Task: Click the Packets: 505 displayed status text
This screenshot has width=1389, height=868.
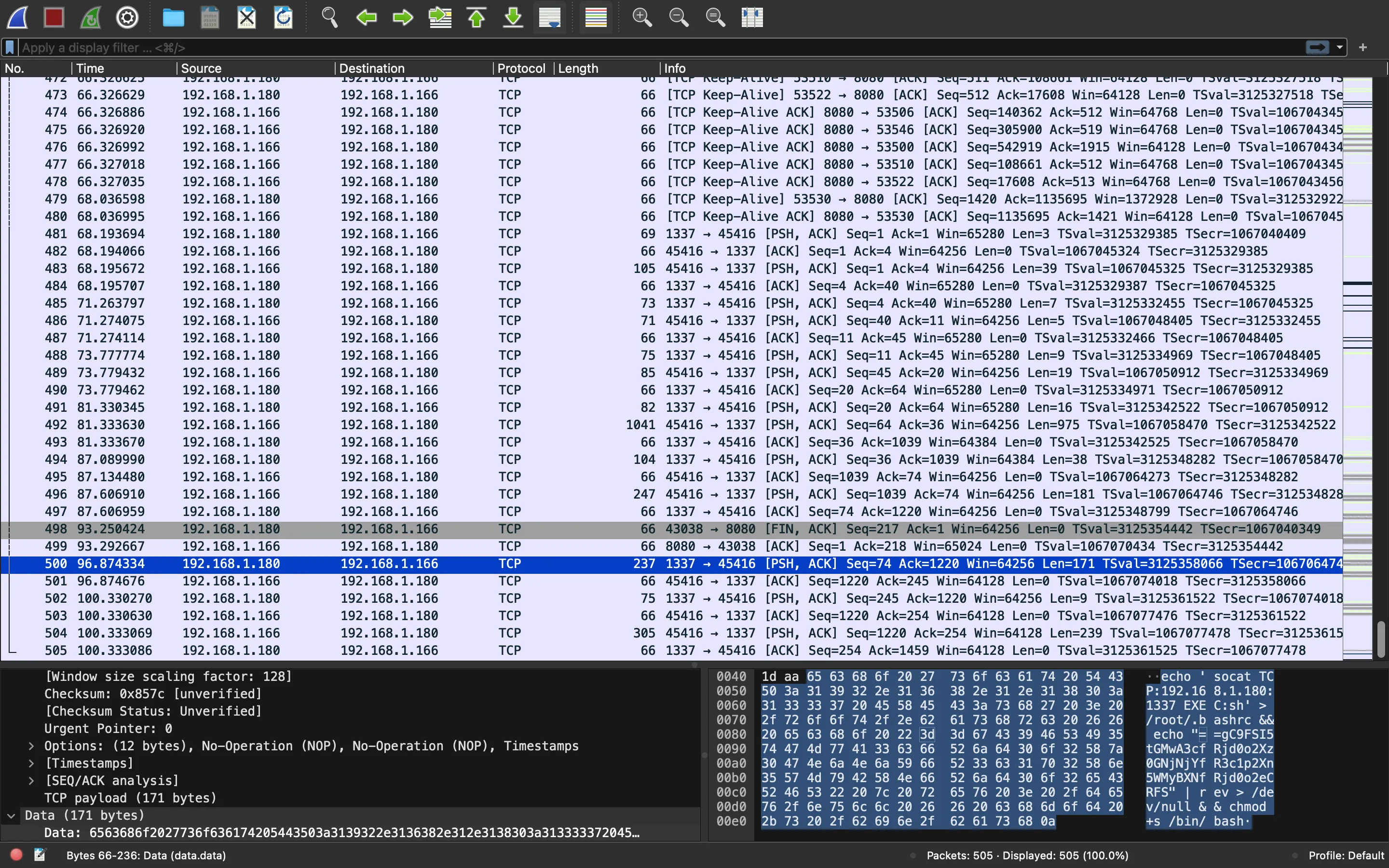Action: 1027,855
